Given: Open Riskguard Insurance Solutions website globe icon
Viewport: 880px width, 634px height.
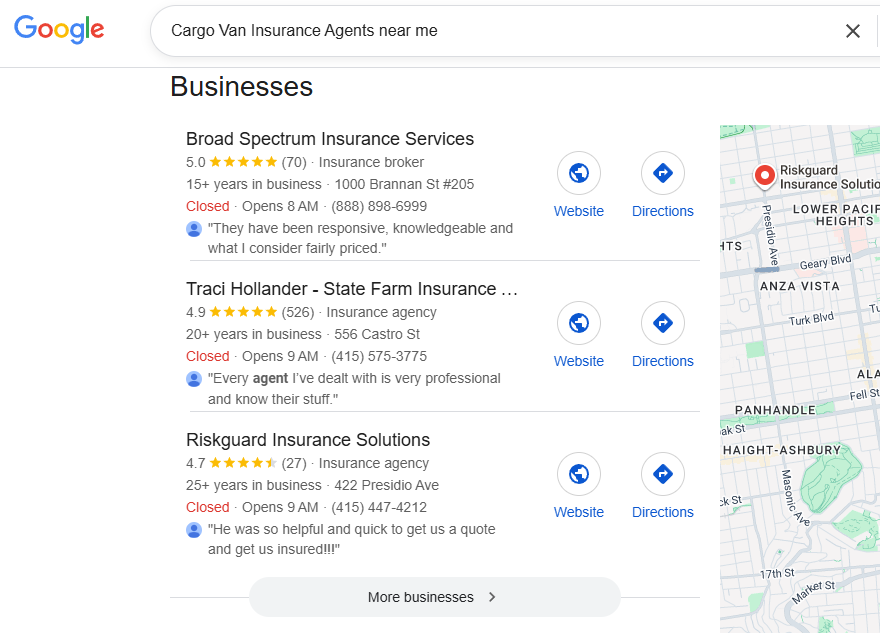Looking at the screenshot, I should [x=579, y=475].
